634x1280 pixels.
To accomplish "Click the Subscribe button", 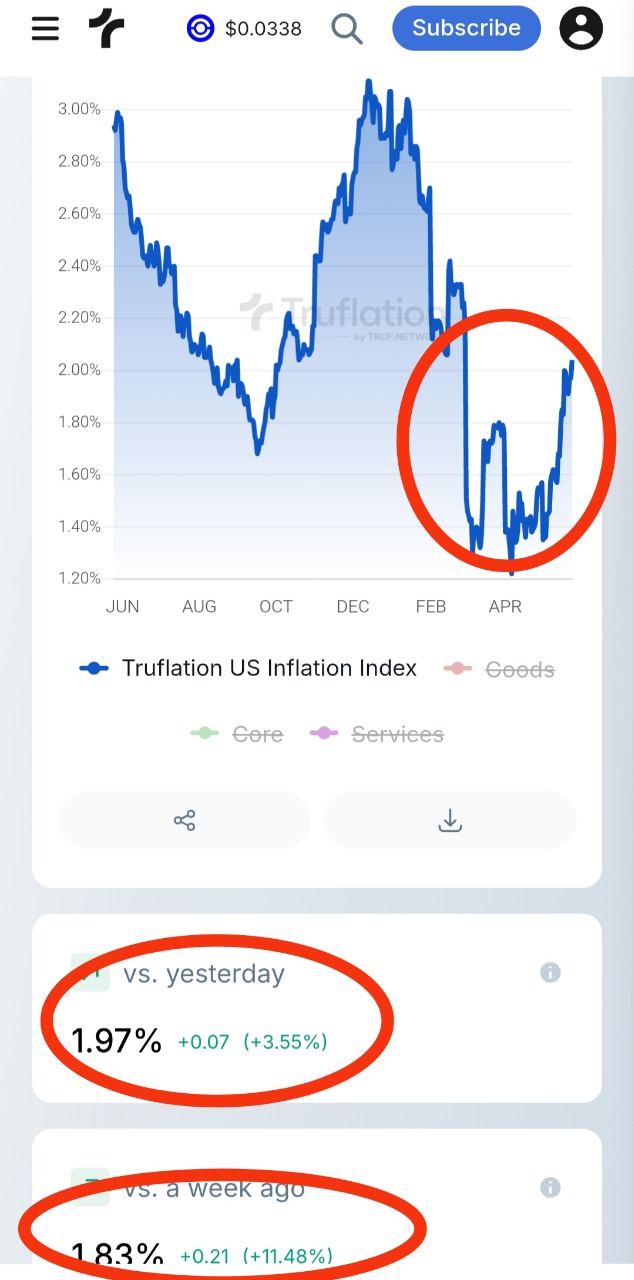I will point(466,28).
